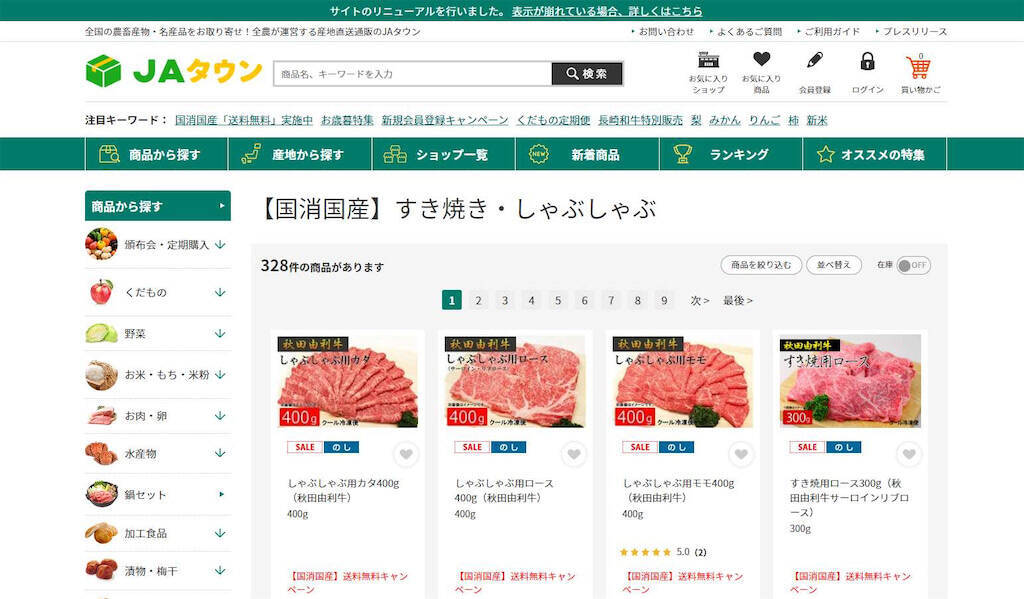Click the 加工食品 bread icon
1024x599 pixels.
[101, 533]
